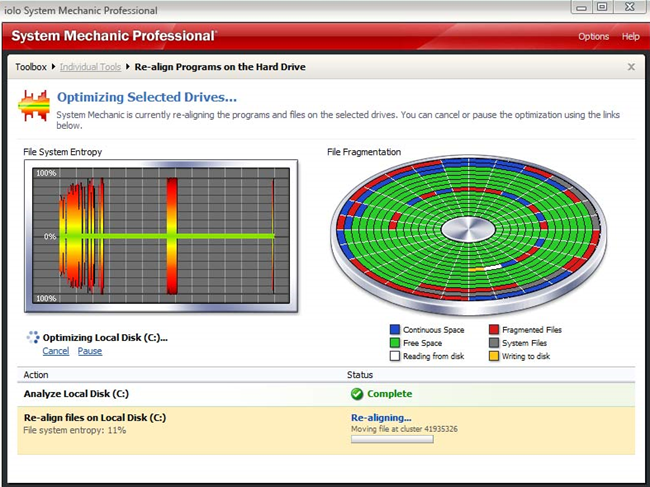The height and width of the screenshot is (487, 650).
Task: Minimize the System Mechanic window
Action: pyautogui.click(x=582, y=7)
